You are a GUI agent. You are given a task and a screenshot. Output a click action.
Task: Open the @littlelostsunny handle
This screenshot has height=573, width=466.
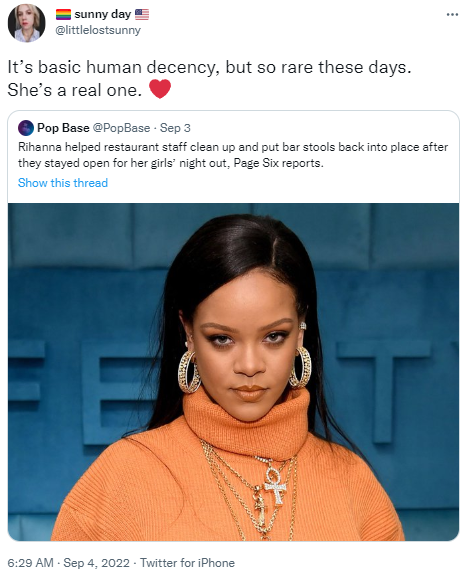click(x=98, y=30)
